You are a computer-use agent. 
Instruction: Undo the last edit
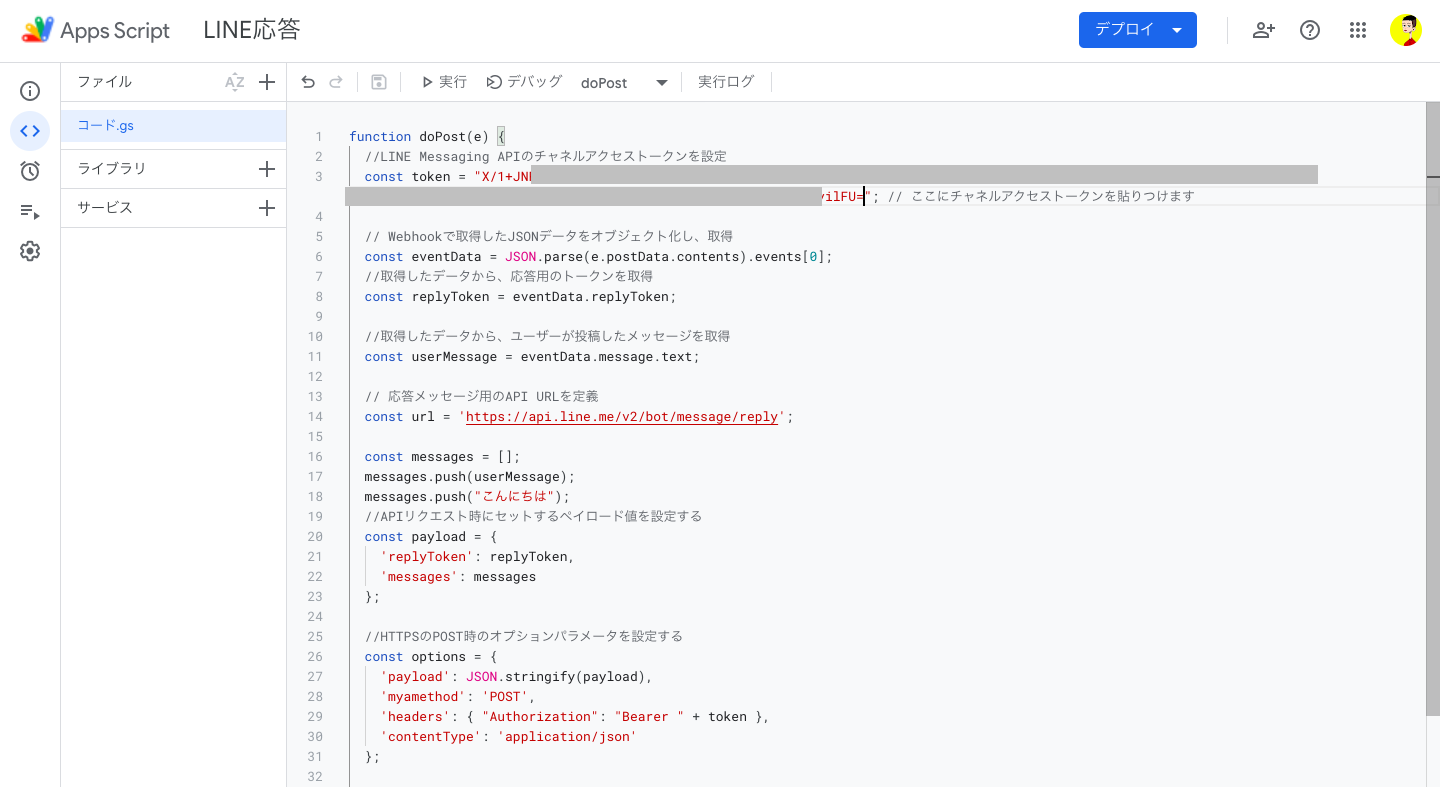[x=308, y=82]
